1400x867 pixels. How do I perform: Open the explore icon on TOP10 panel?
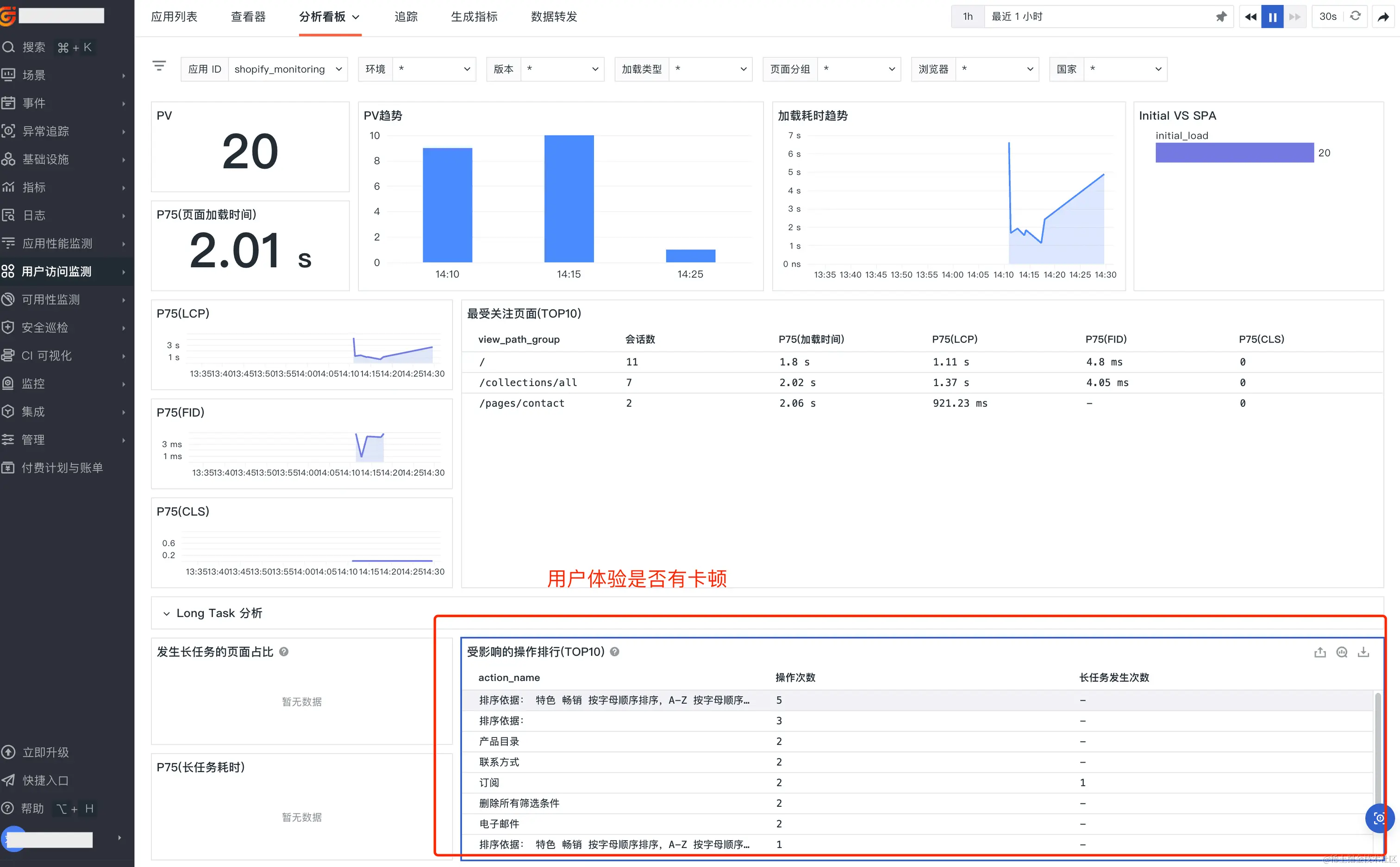tap(1342, 652)
